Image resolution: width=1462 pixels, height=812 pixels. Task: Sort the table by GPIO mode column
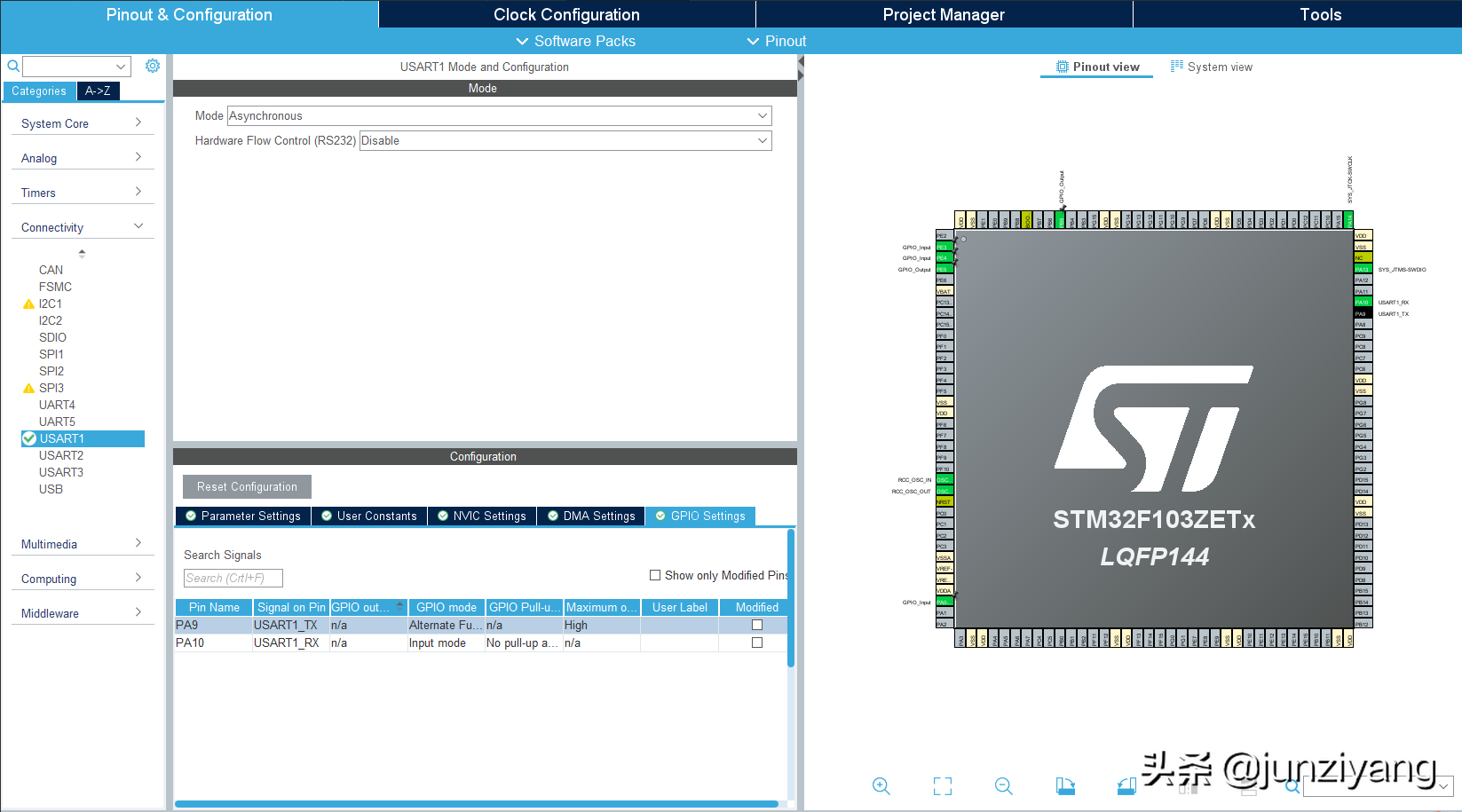tap(447, 608)
